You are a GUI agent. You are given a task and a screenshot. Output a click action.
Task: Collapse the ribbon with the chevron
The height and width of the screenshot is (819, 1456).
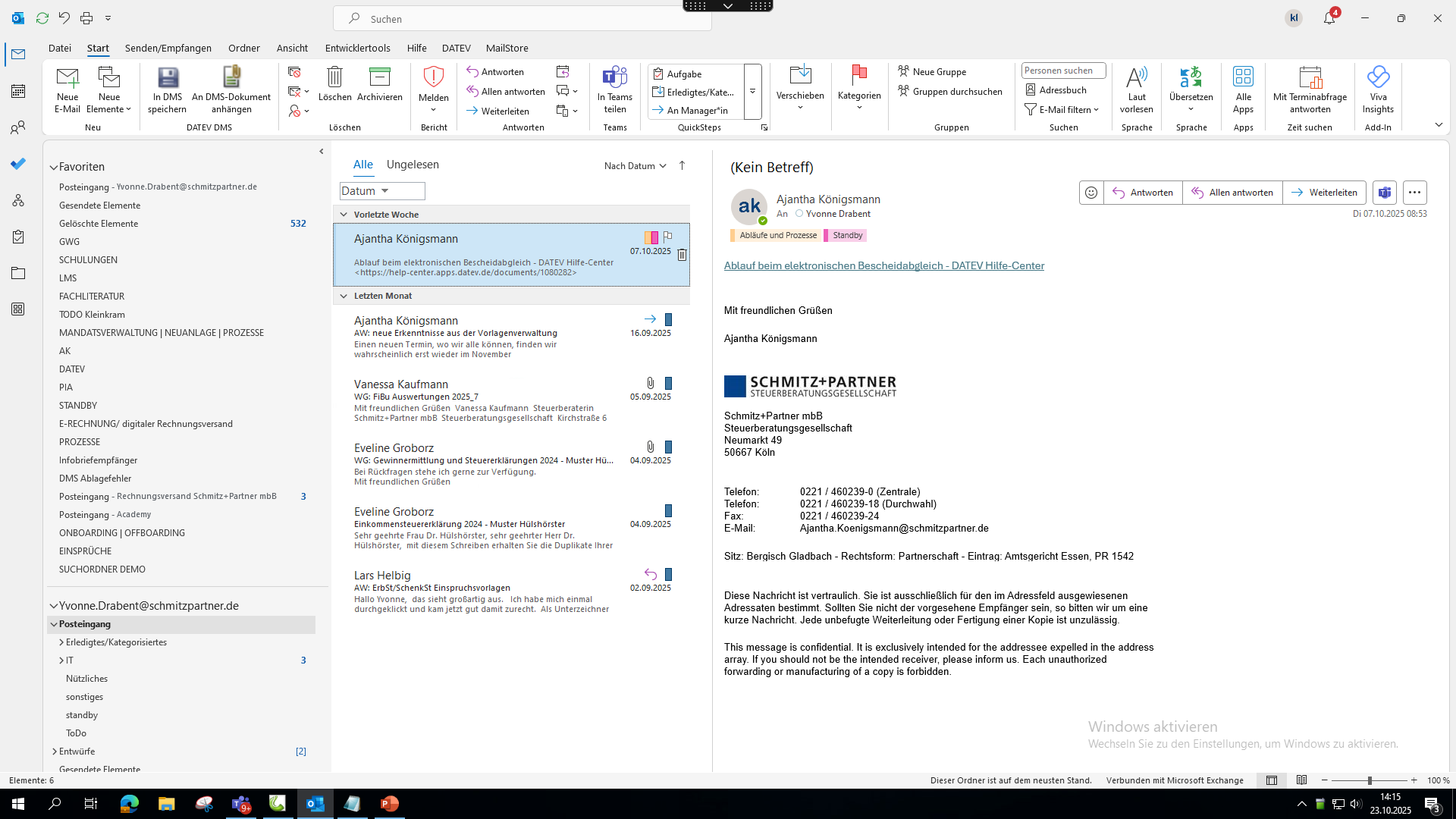[x=1439, y=125]
